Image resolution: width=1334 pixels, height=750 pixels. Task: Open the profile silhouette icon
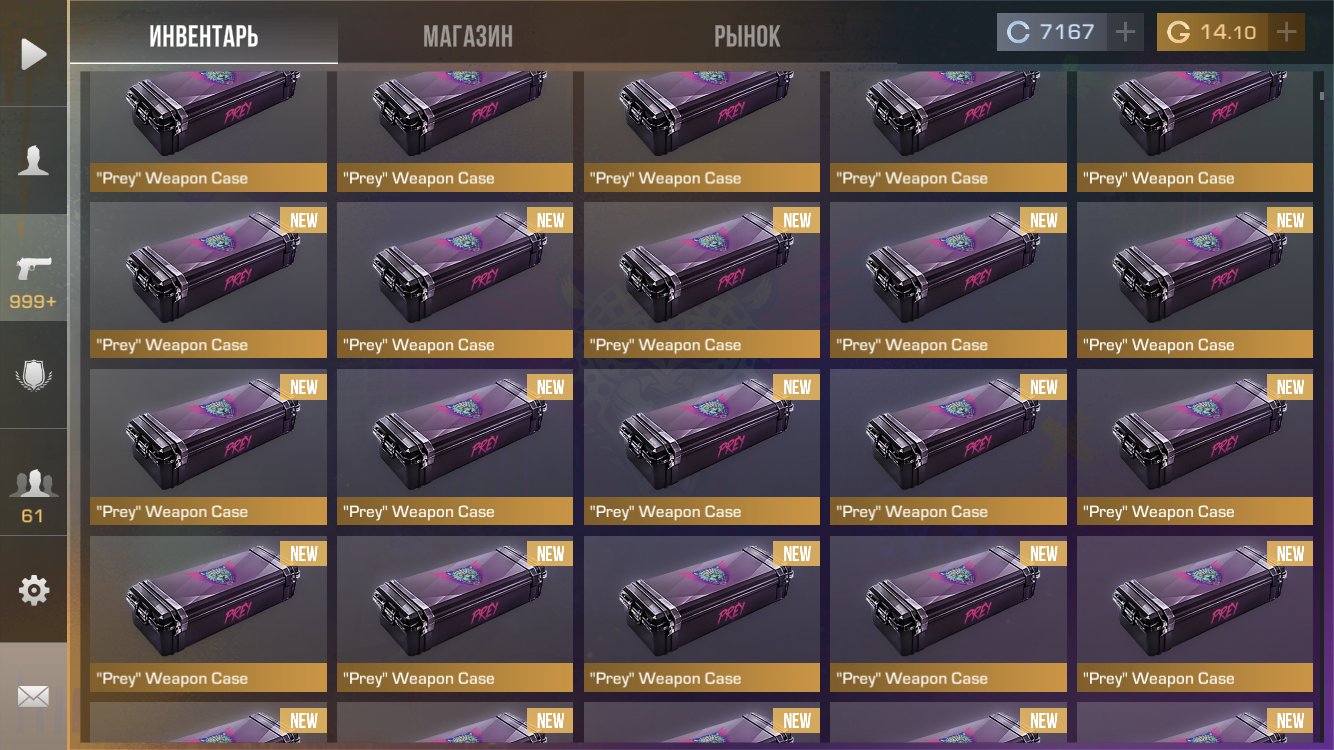(x=34, y=160)
